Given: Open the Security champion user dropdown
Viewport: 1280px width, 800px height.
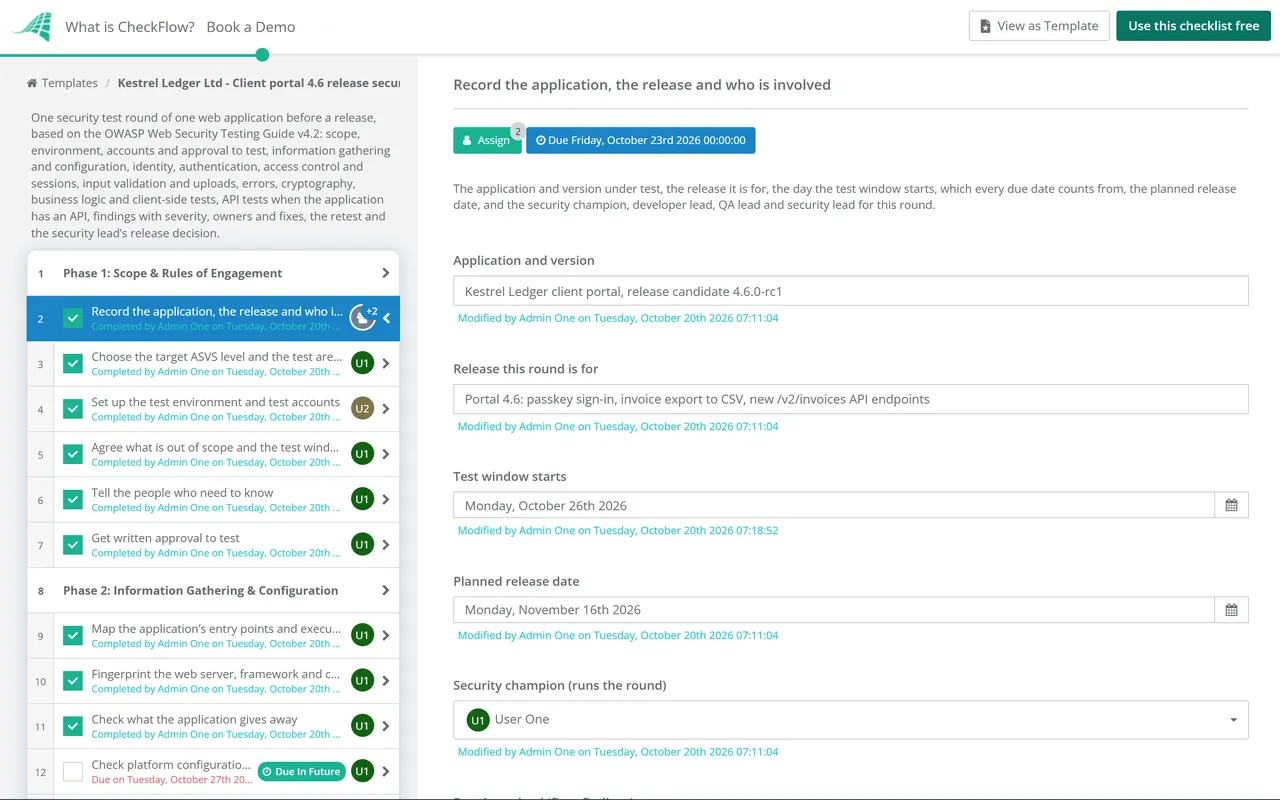Looking at the screenshot, I should [851, 720].
